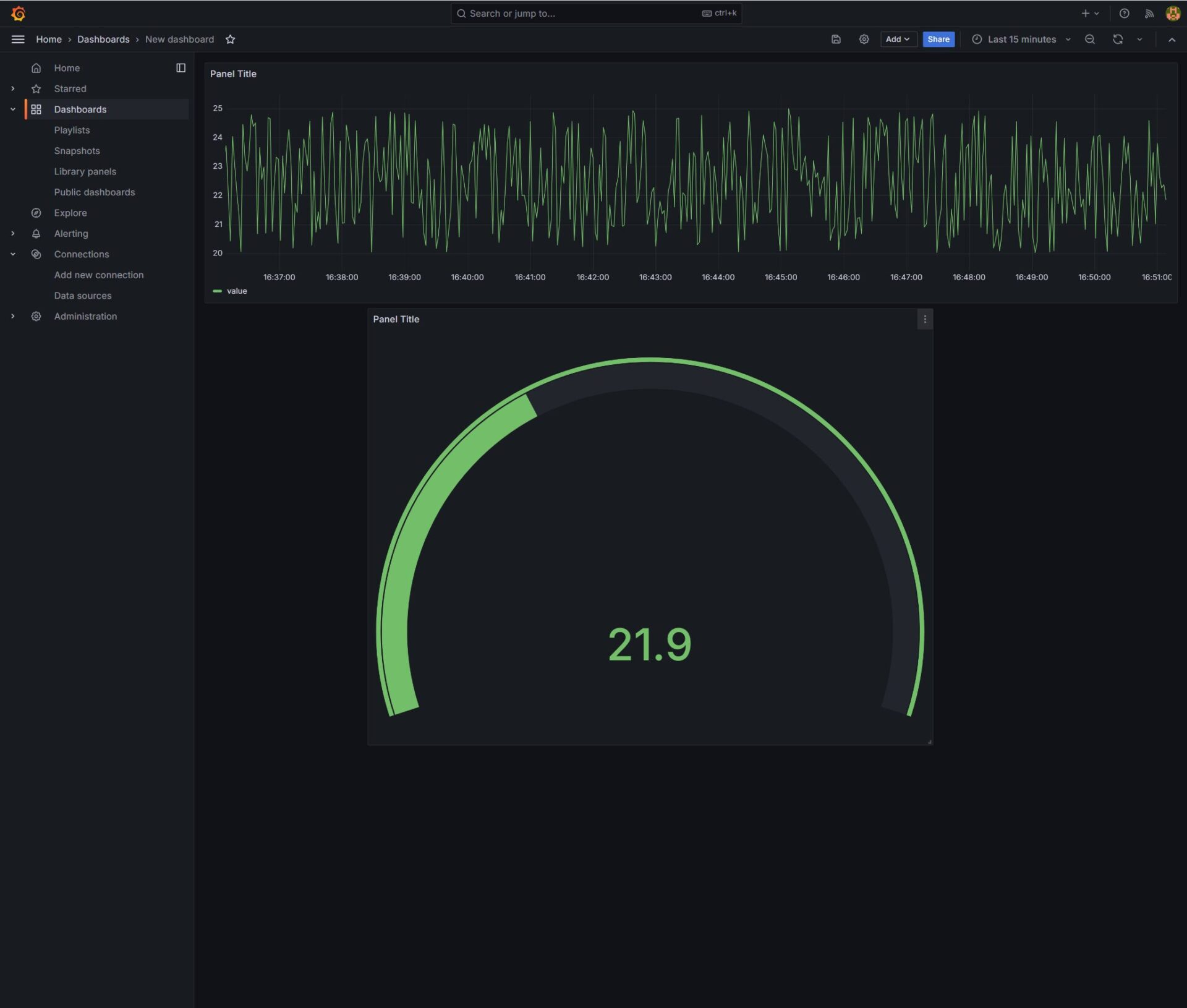Image resolution: width=1187 pixels, height=1008 pixels.
Task: Mark dashboard as favorite star
Action: [230, 39]
